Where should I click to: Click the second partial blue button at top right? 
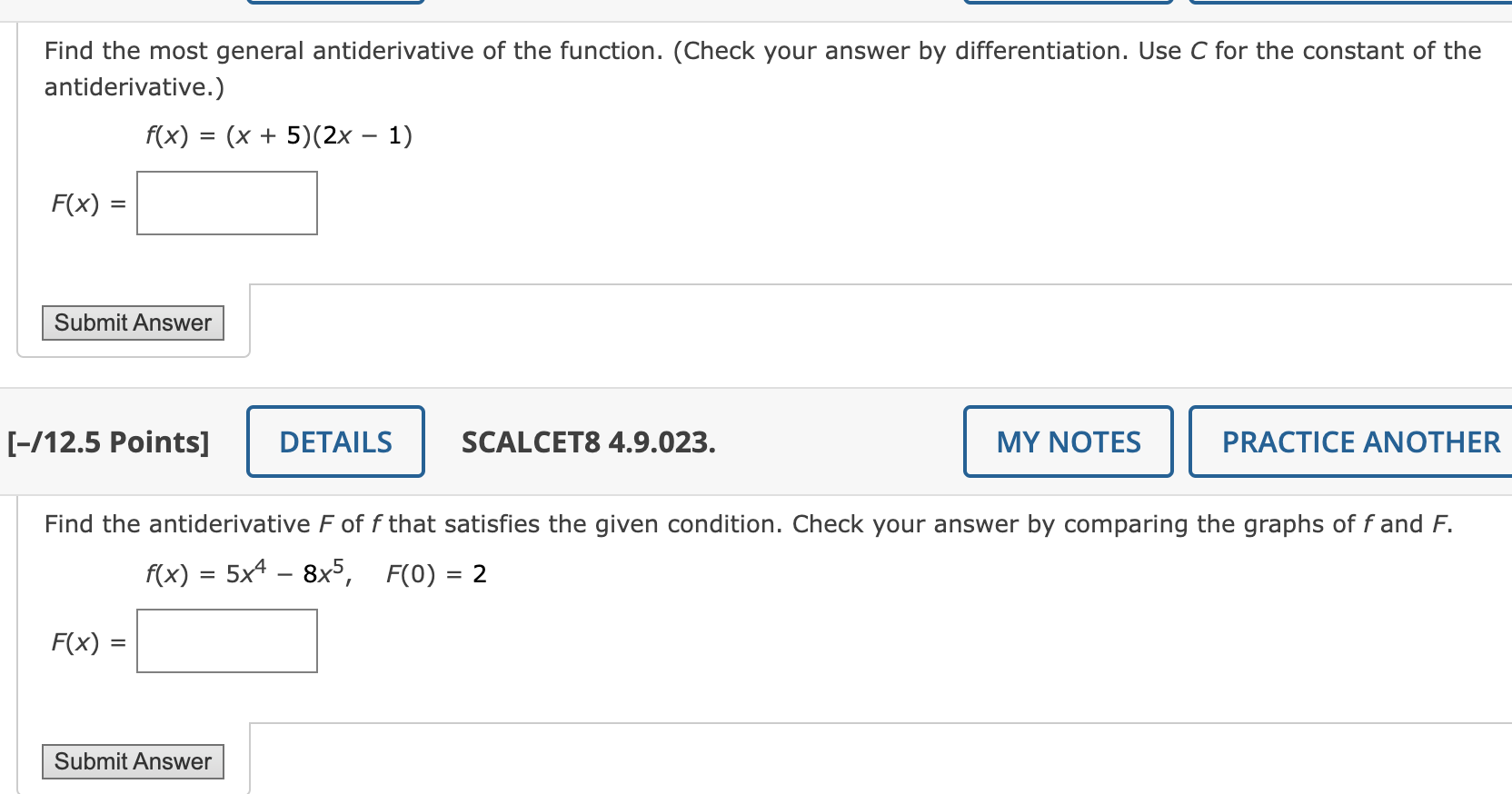coord(1068,3)
